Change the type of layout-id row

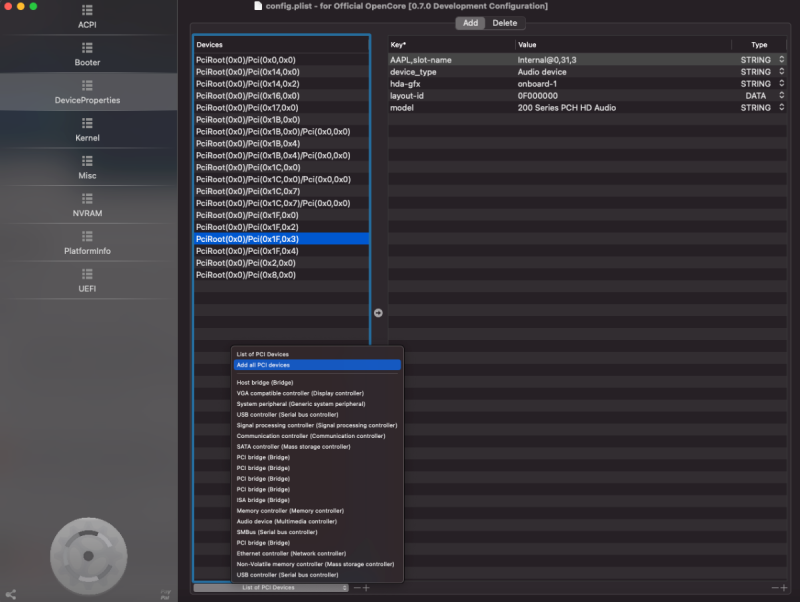782,96
